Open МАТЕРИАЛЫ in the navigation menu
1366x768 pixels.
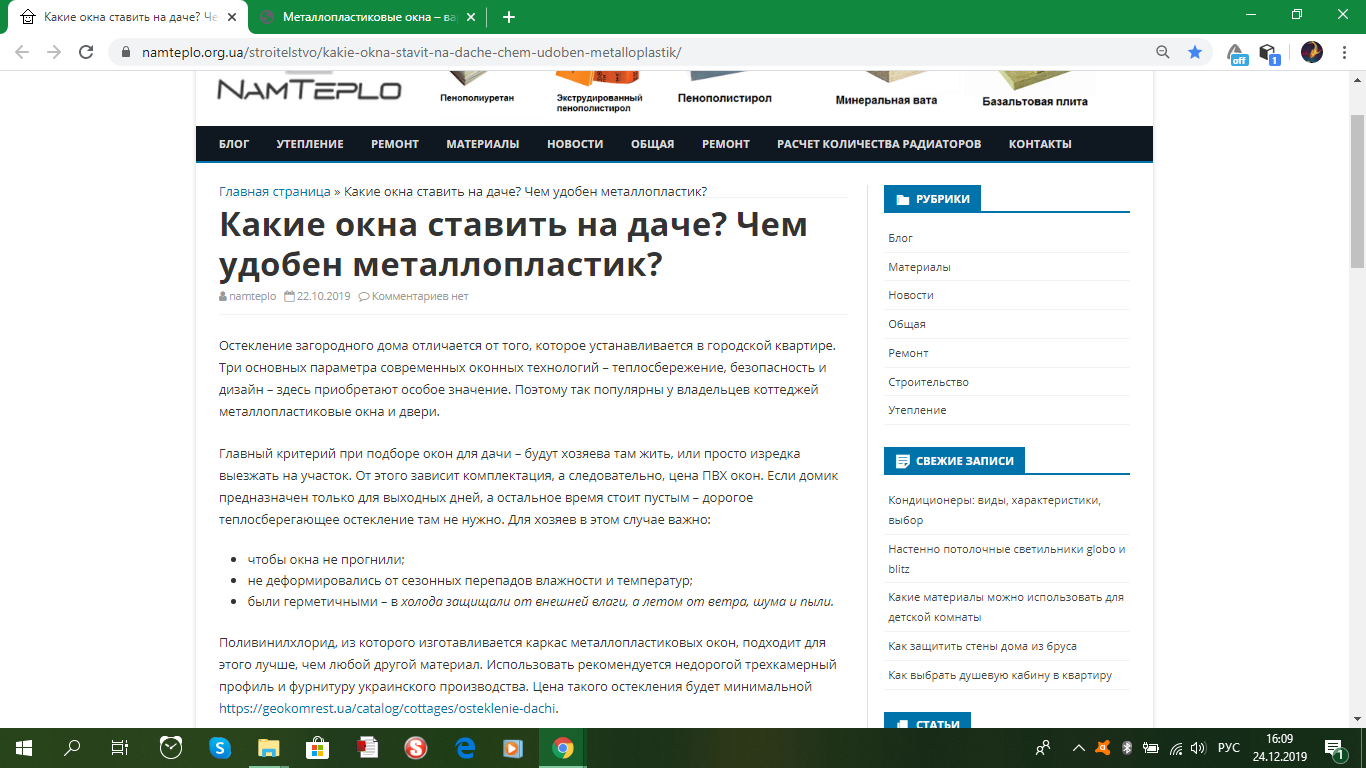coord(483,144)
